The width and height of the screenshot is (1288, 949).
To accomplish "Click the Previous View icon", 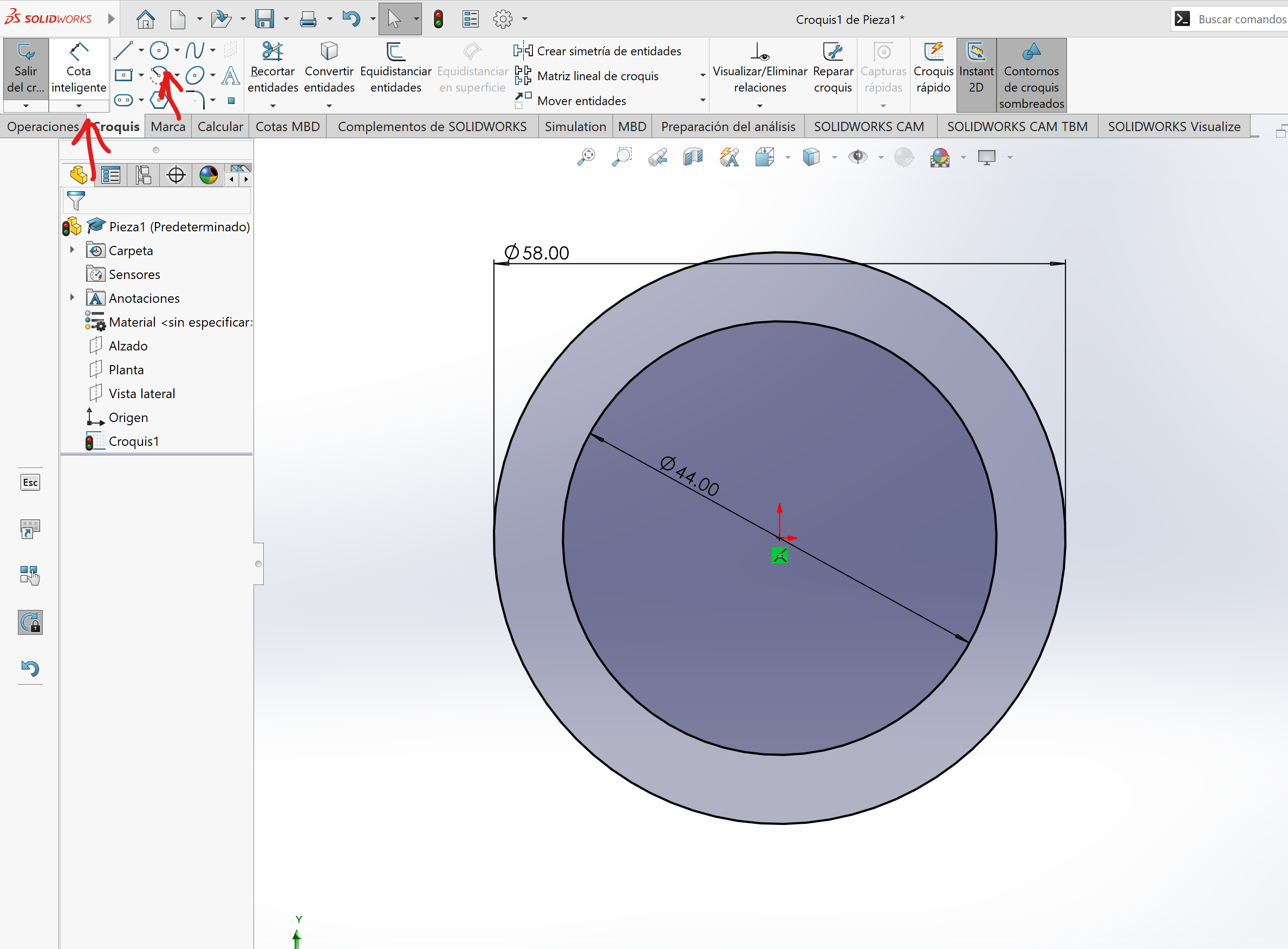I will coord(658,157).
